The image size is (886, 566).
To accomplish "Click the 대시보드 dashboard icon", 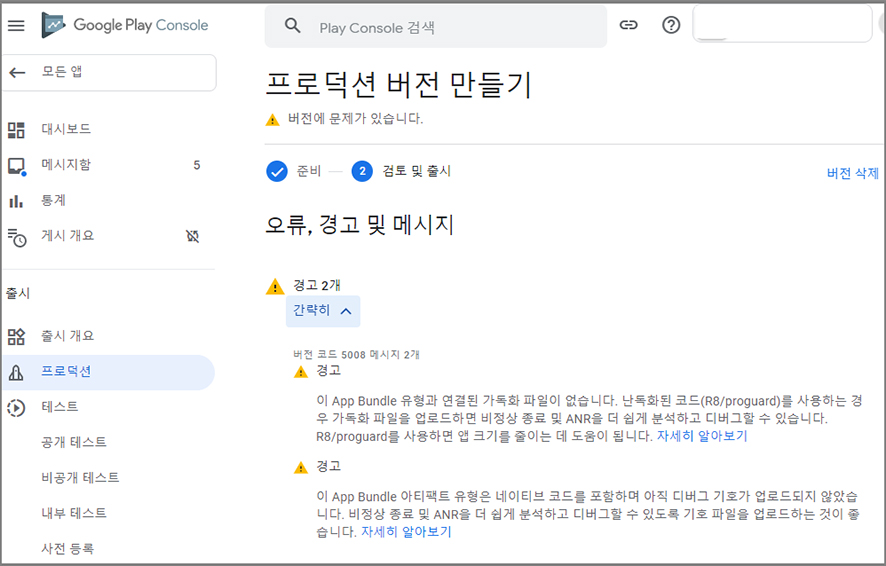I will coord(16,130).
